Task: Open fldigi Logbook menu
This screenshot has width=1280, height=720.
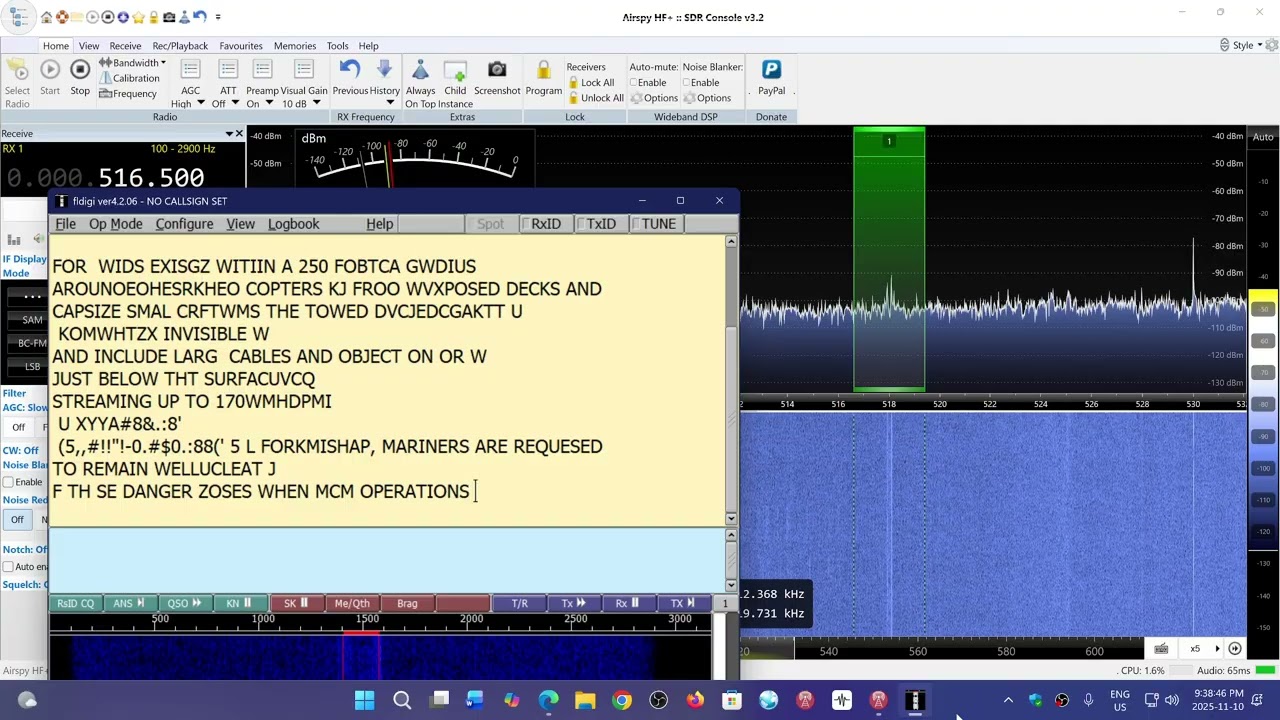Action: point(293,224)
